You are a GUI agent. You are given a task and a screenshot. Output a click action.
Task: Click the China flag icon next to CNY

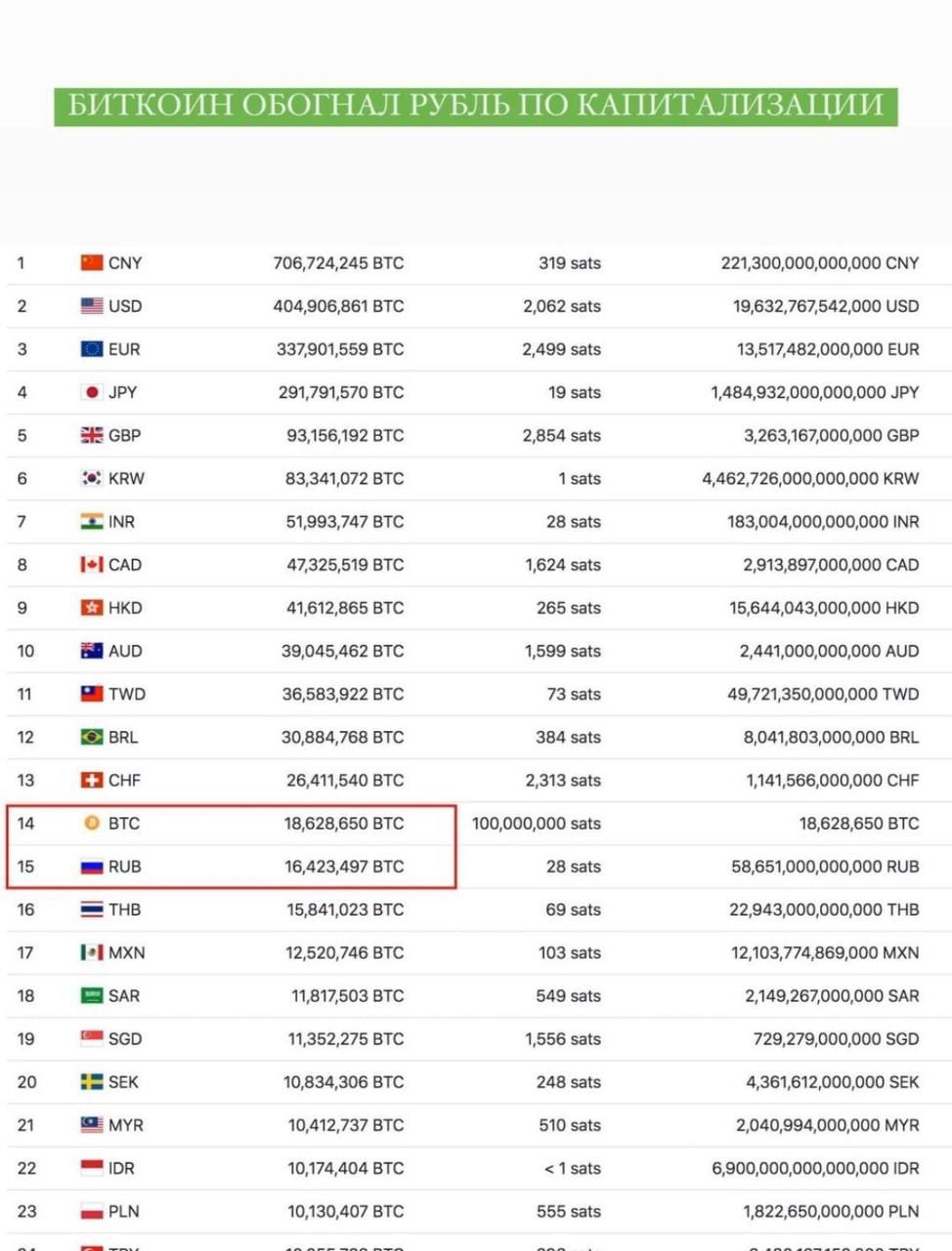click(x=92, y=263)
